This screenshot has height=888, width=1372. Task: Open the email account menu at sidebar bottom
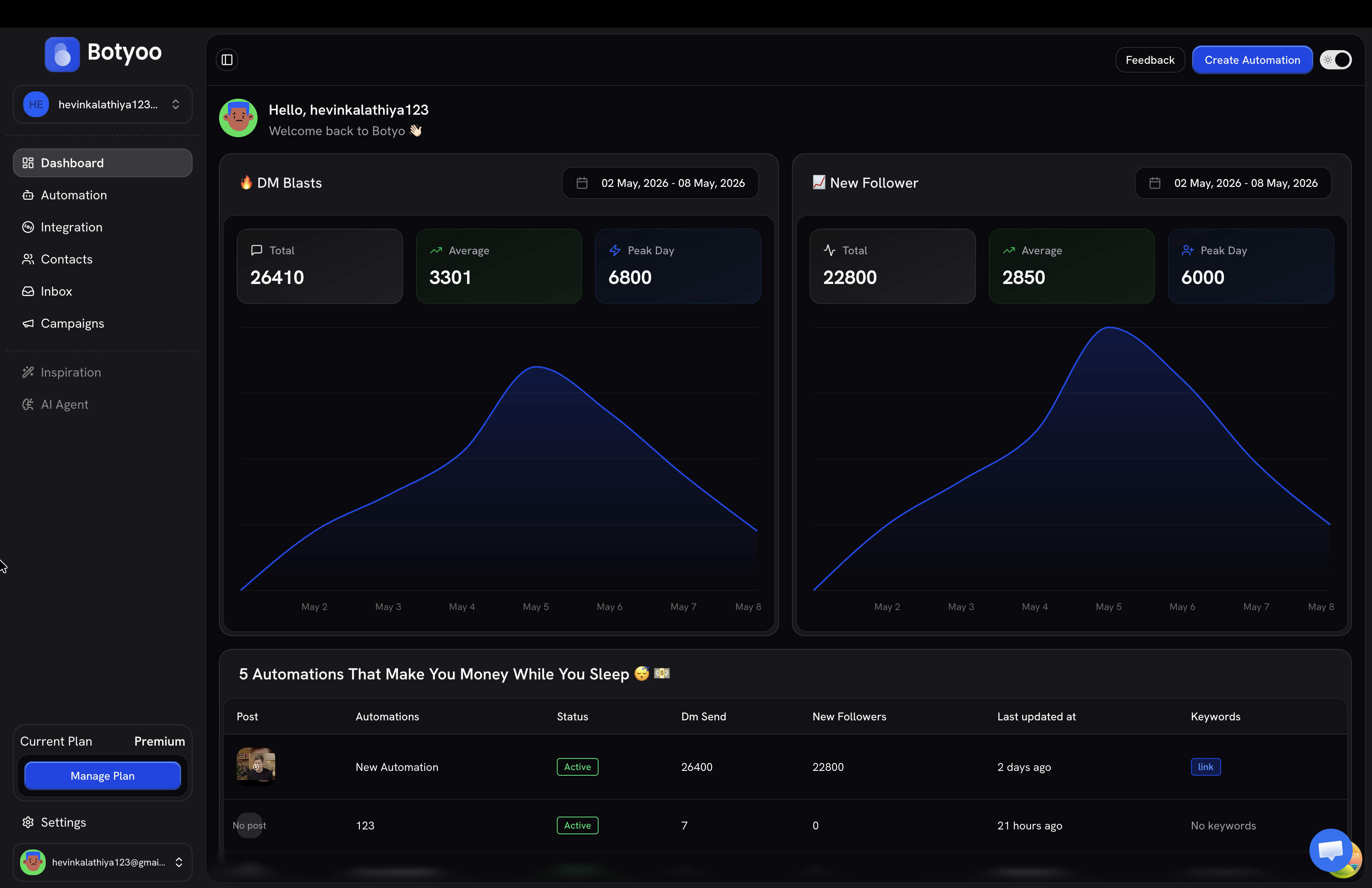[x=103, y=862]
